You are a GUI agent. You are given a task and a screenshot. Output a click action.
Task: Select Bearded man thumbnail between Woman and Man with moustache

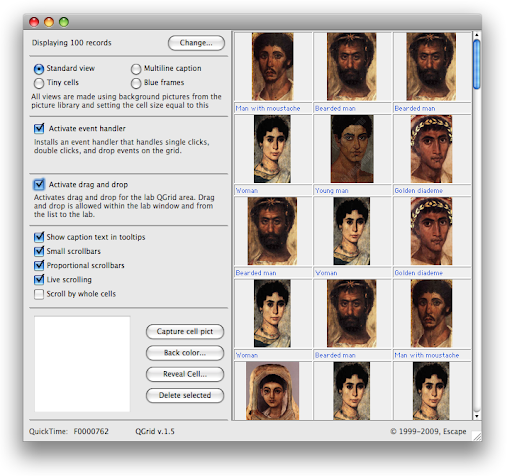click(352, 313)
